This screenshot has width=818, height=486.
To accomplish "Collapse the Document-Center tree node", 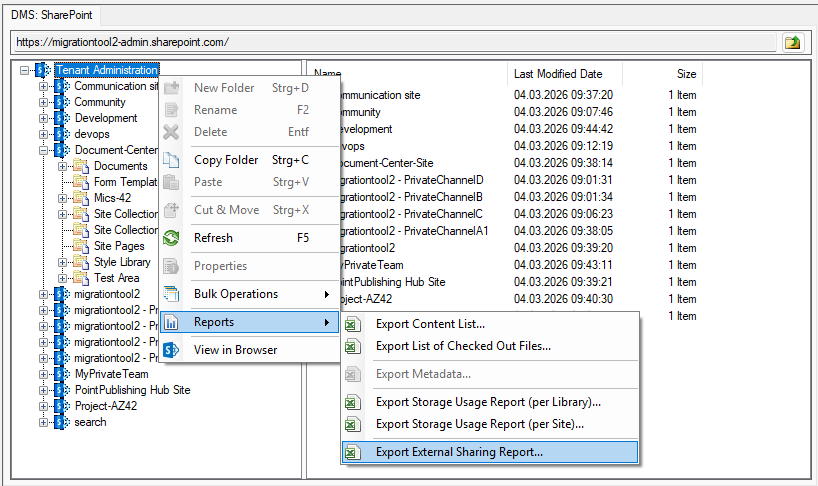I will [44, 151].
